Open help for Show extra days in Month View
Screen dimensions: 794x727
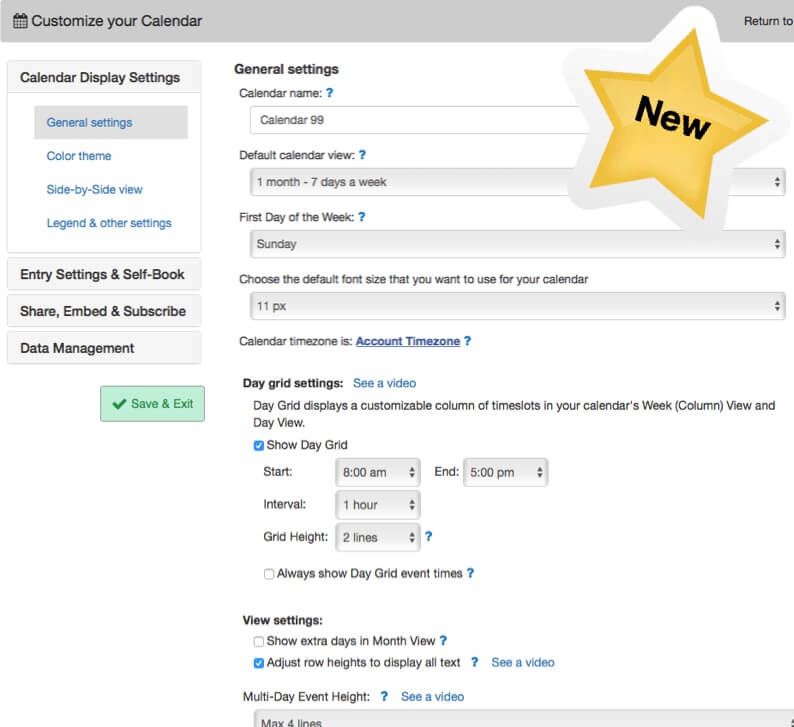[x=443, y=640]
